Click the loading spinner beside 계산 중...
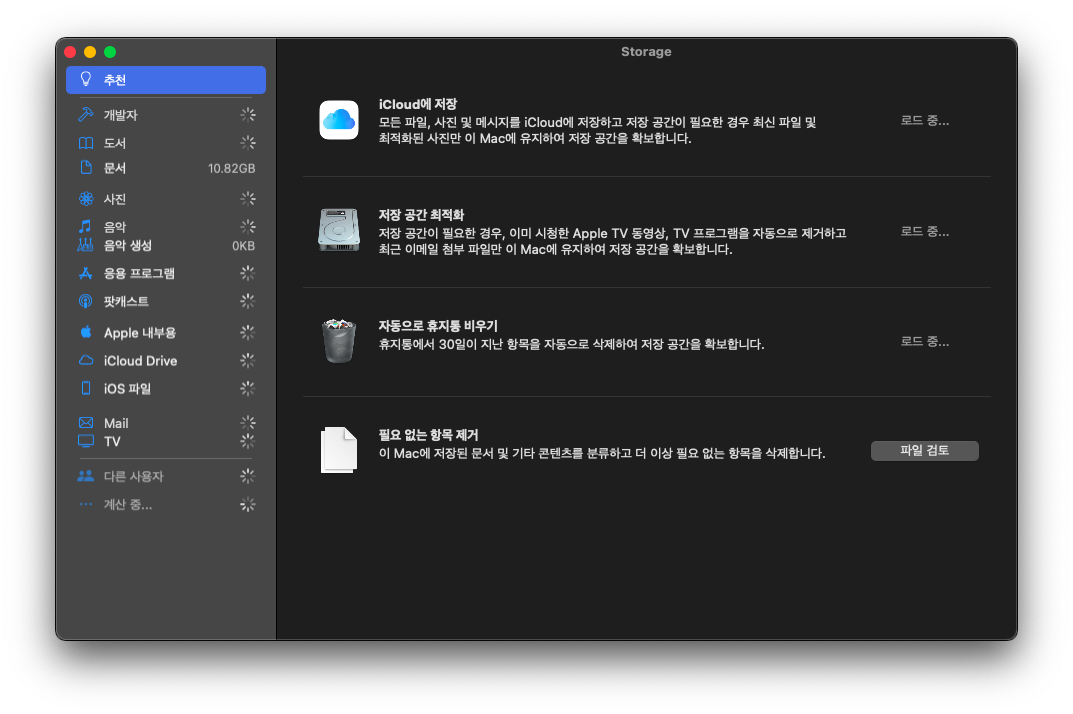This screenshot has height=714, width=1073. click(248, 505)
